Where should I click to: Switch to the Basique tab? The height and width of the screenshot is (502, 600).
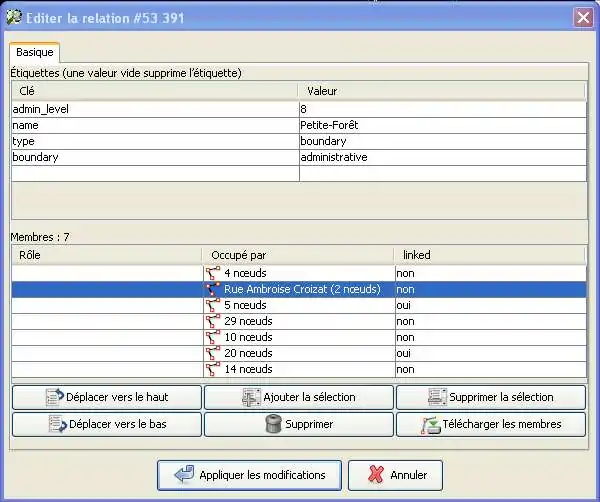(x=35, y=52)
